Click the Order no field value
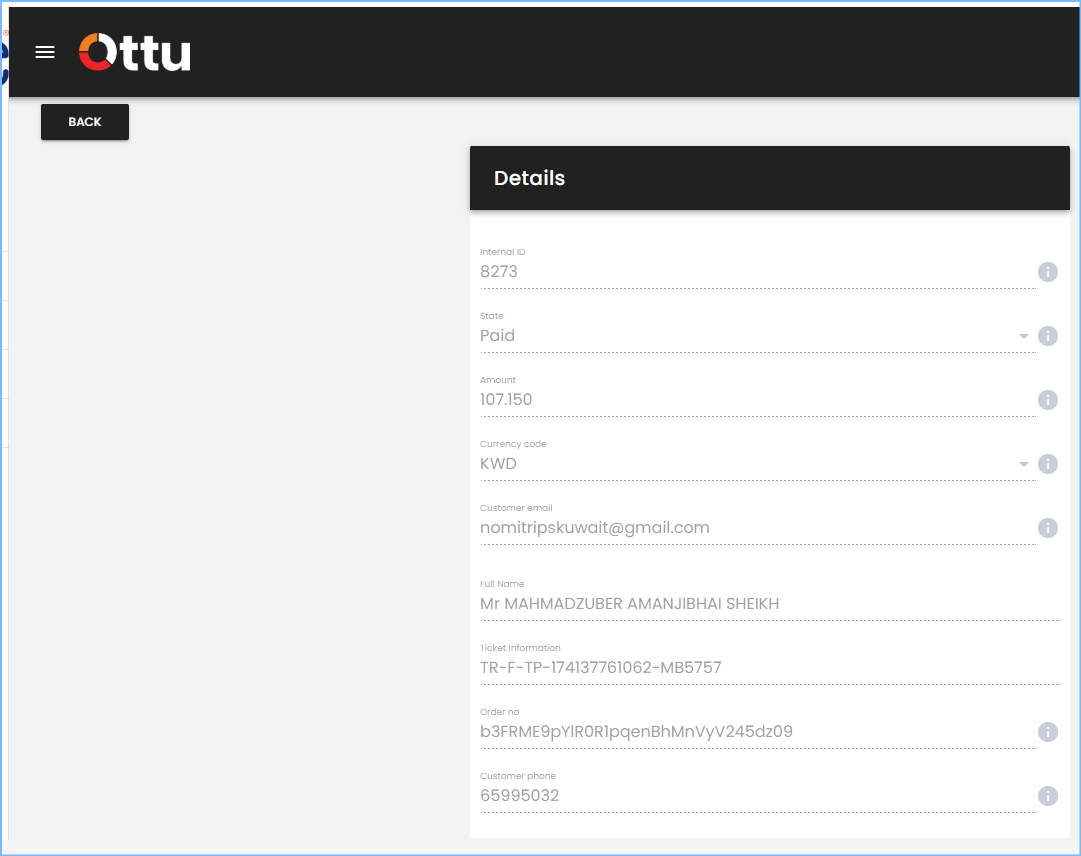 tap(758, 732)
